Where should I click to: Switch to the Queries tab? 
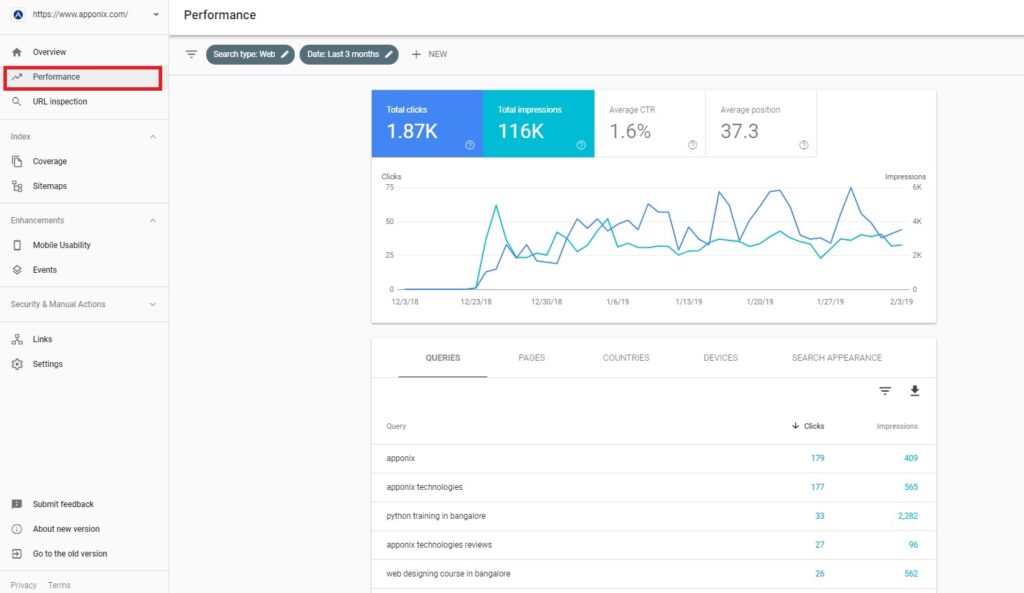tap(443, 358)
